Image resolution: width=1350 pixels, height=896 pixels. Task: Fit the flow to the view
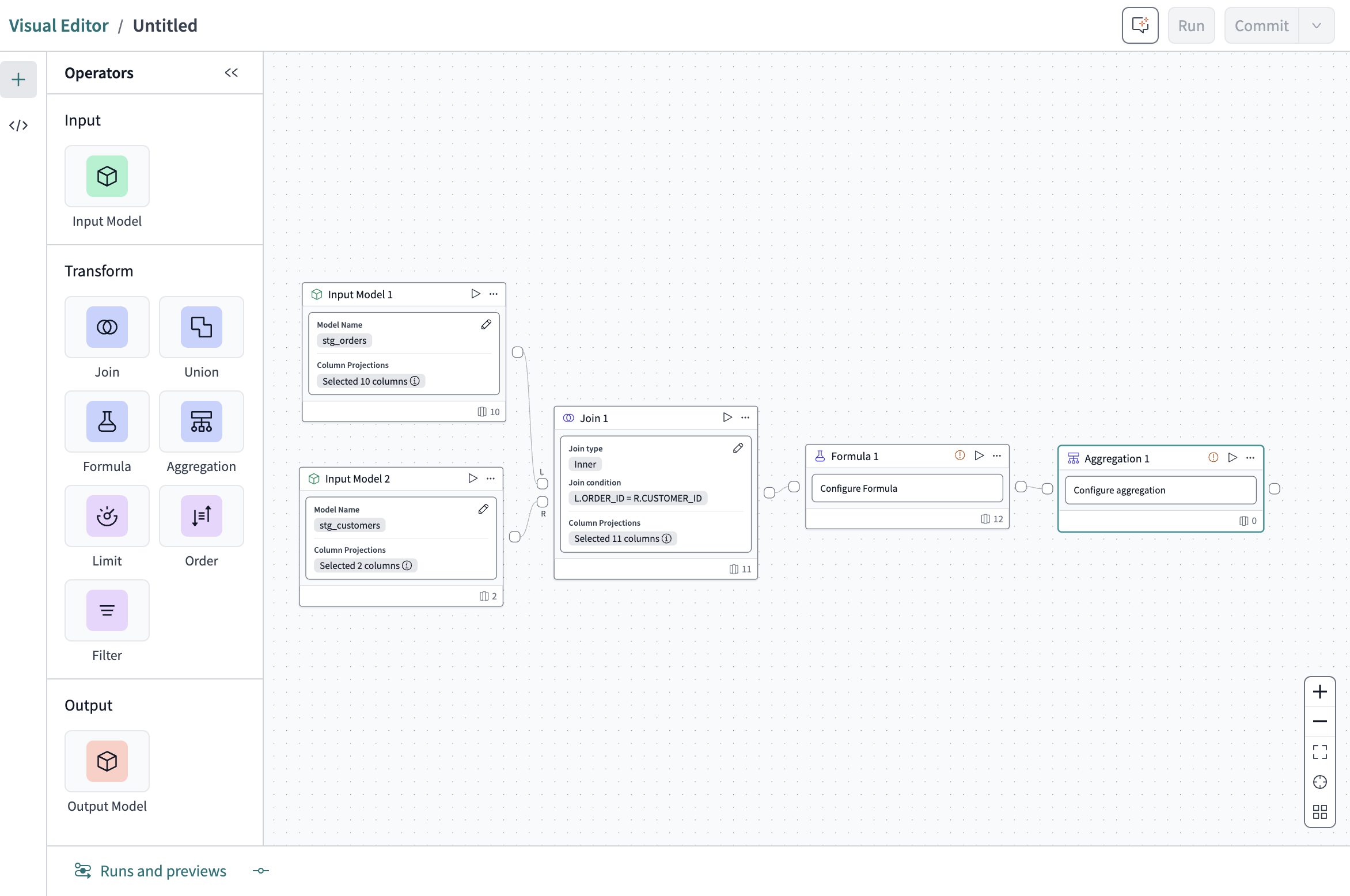coord(1320,751)
